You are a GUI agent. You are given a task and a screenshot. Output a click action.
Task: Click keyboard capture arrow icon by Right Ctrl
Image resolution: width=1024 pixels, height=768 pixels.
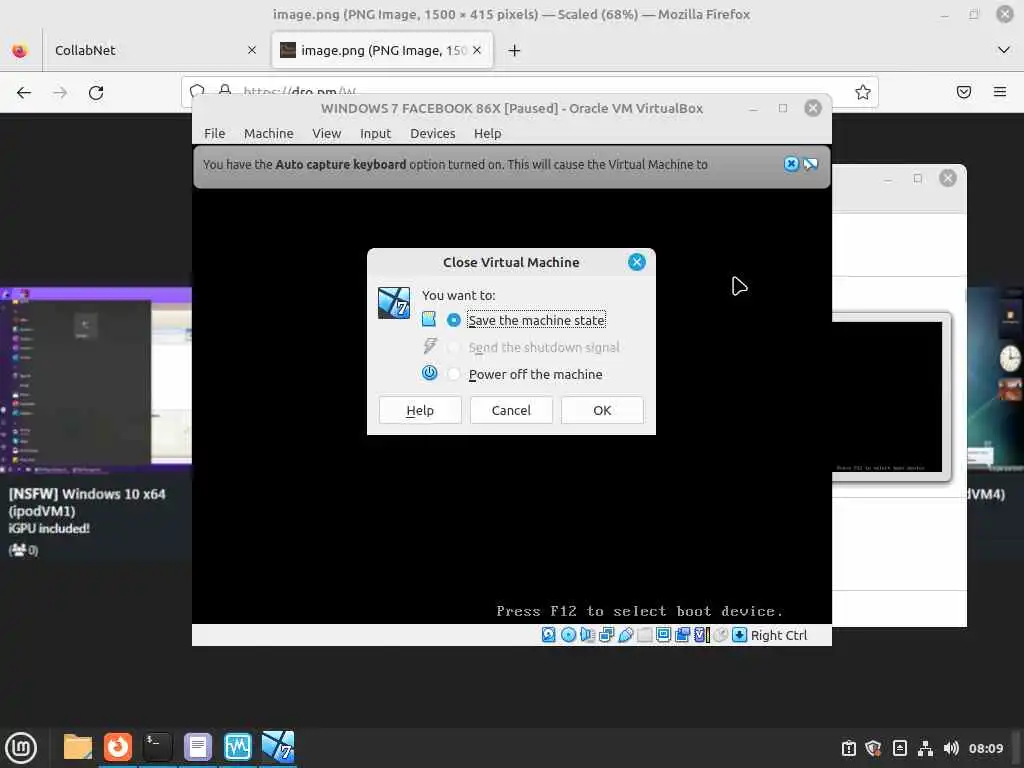click(x=739, y=635)
